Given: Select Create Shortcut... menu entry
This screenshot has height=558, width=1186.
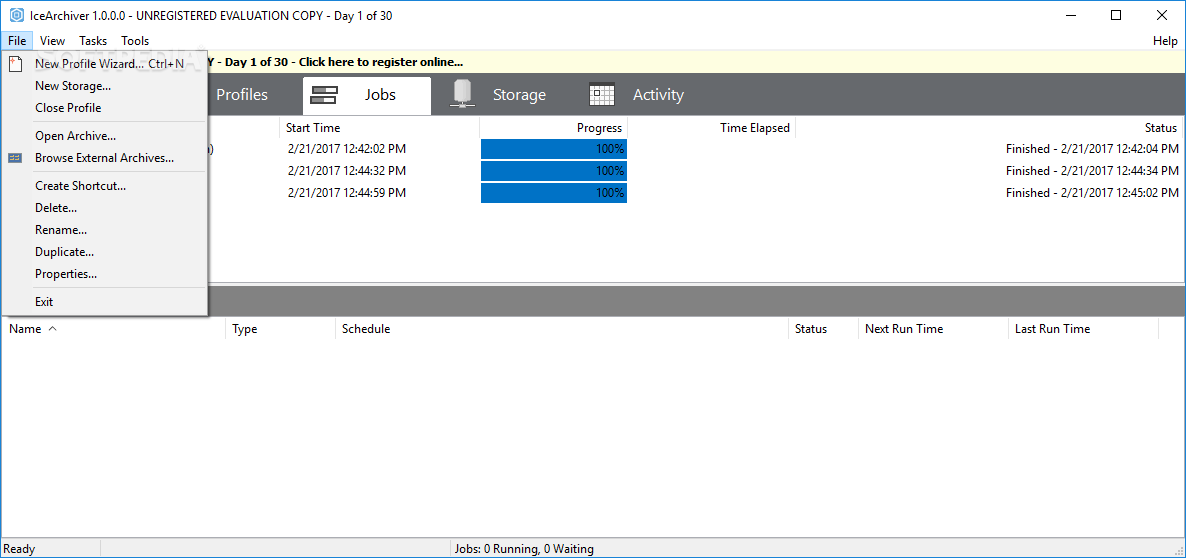Looking at the screenshot, I should click(x=104, y=186).
